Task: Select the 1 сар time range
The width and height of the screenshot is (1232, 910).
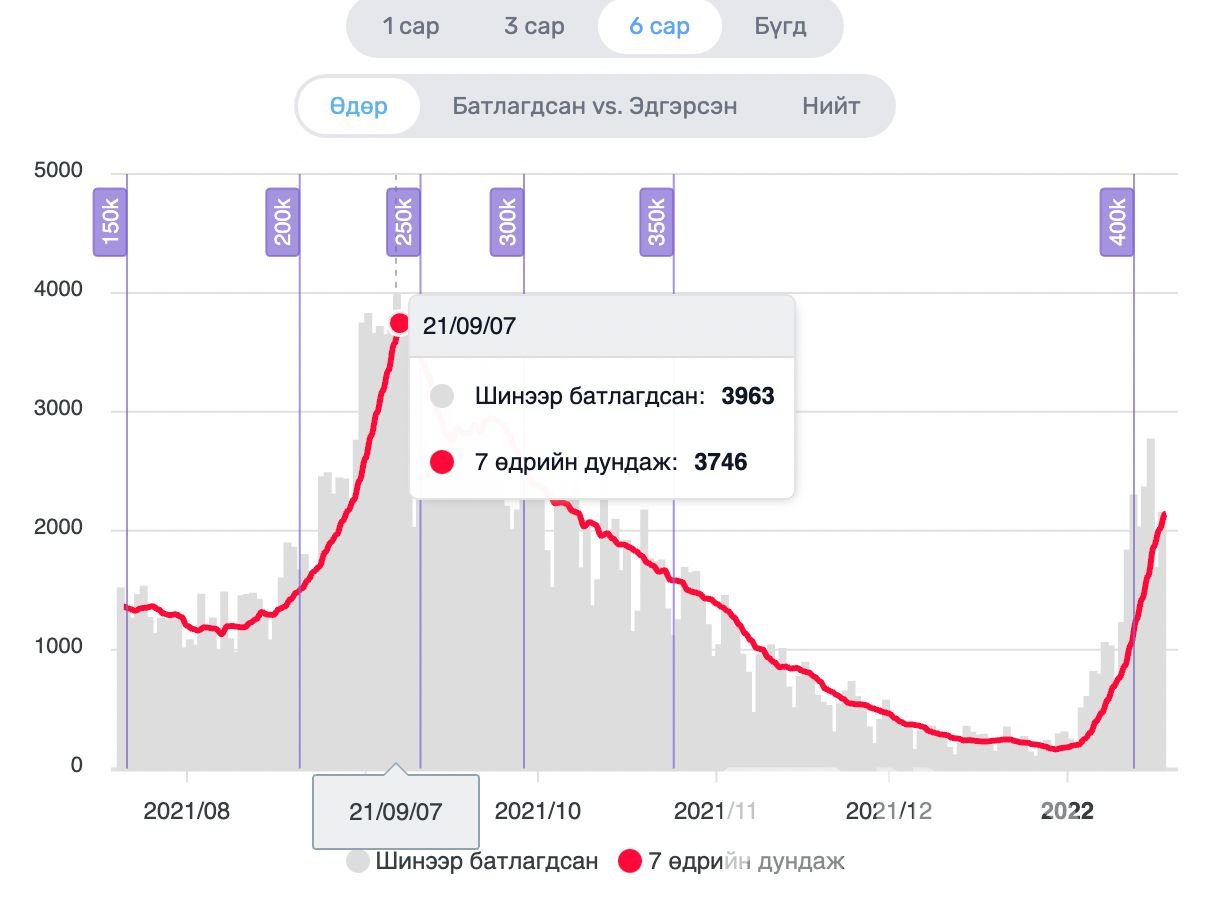Action: tap(410, 27)
